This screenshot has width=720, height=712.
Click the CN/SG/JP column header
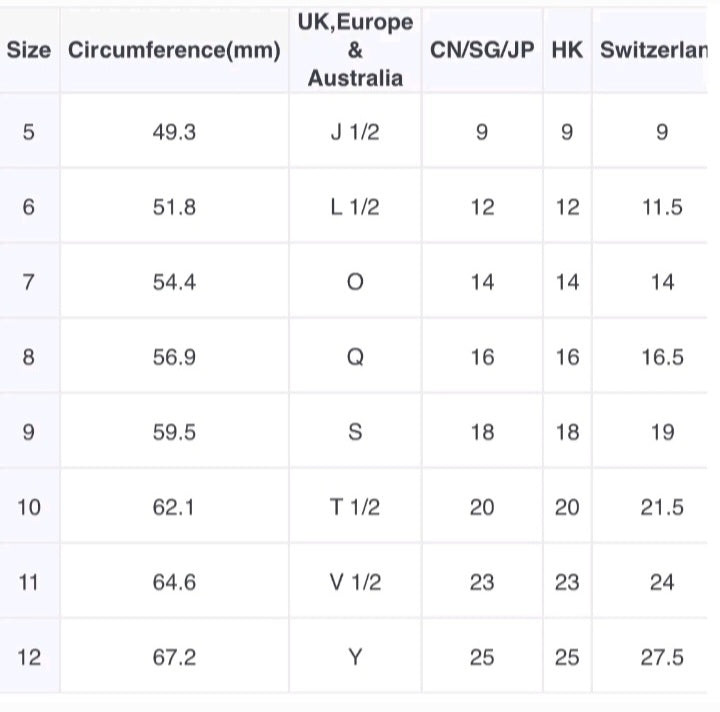click(482, 51)
